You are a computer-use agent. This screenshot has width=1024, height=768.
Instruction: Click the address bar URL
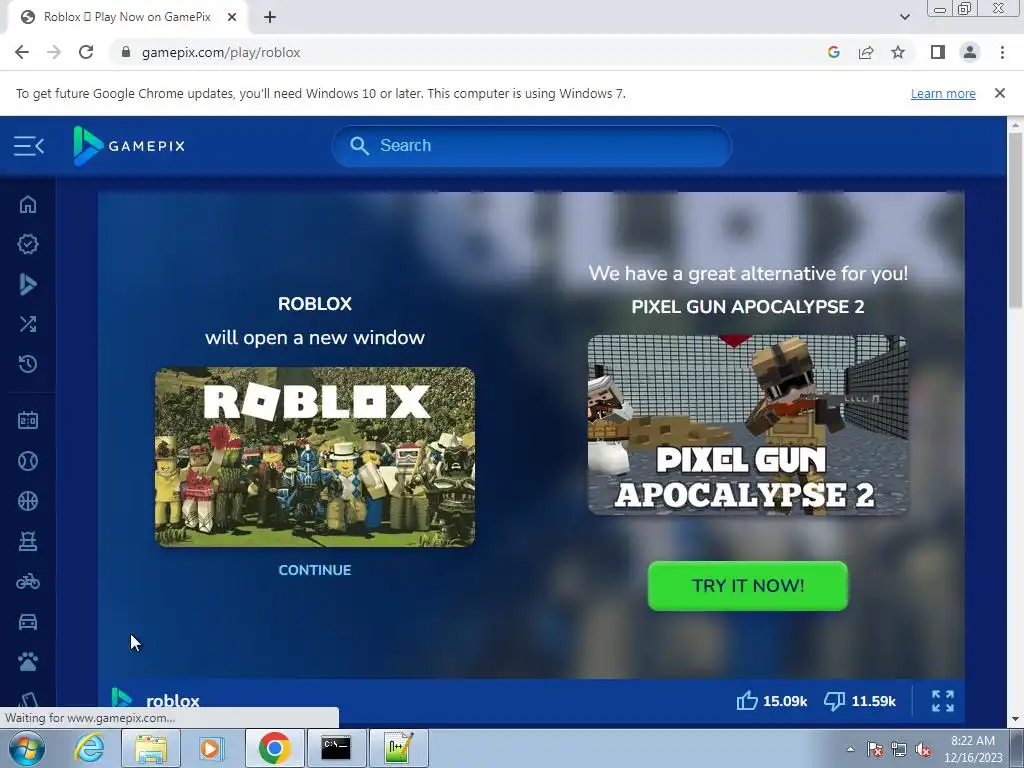(x=221, y=52)
